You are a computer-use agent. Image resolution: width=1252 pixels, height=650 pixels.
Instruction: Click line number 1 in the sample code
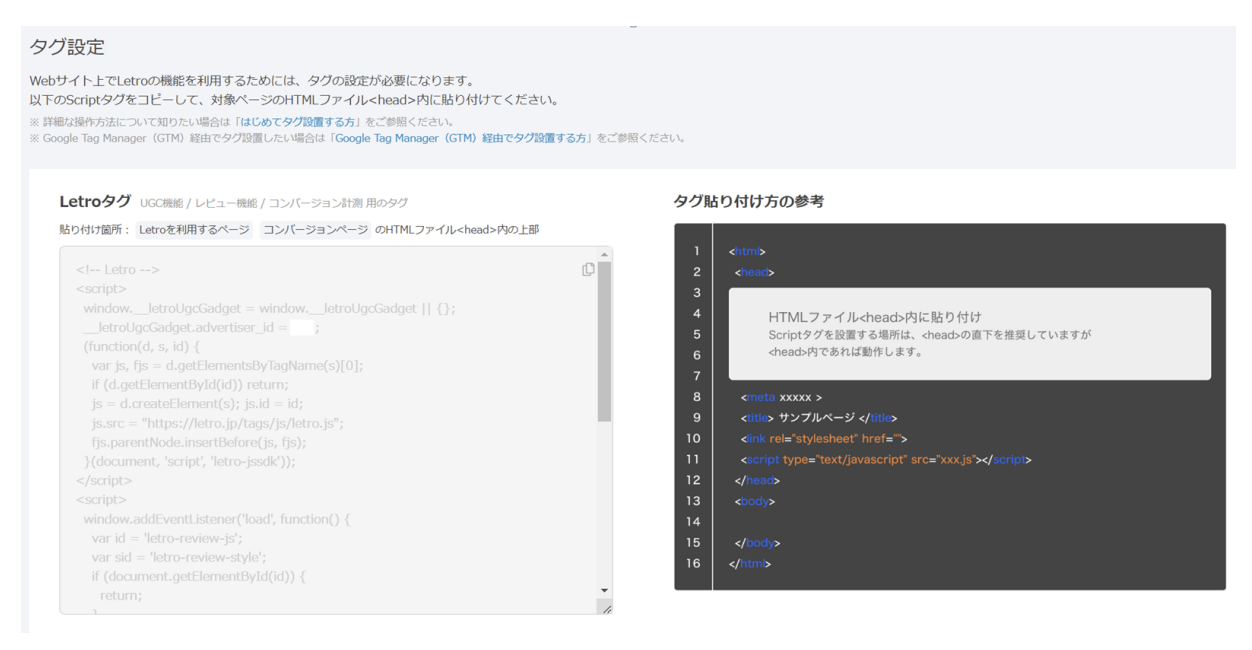coord(695,250)
